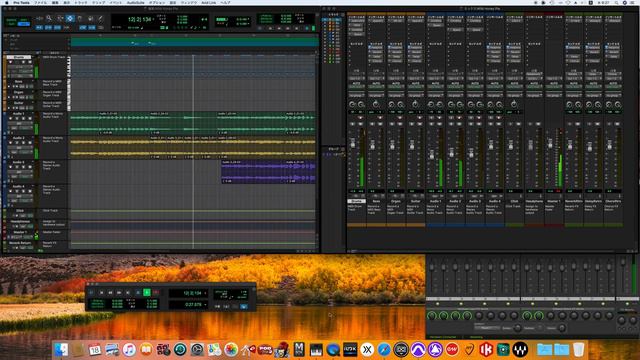Click the Master 1 track name in the Mix window
The height and width of the screenshot is (360, 640).
point(554,201)
